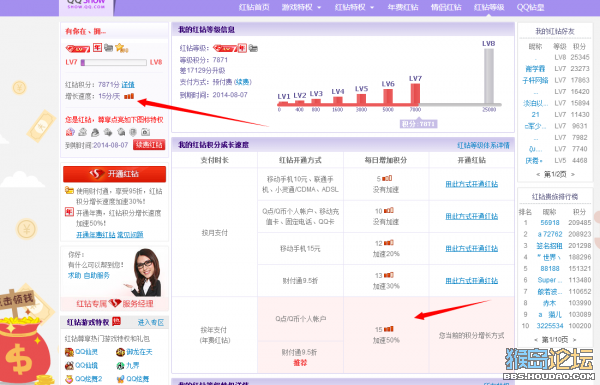Click the LV8 gray bar in the chart

489,76
